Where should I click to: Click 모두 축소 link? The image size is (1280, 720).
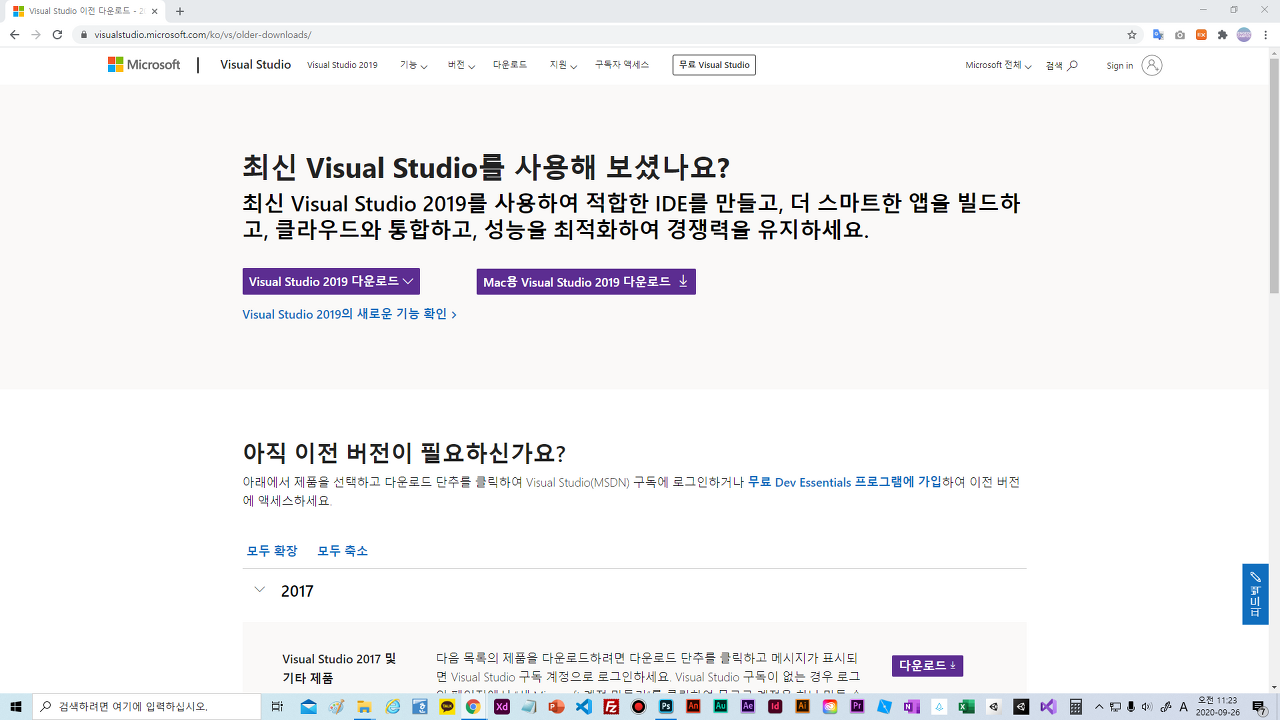[x=342, y=551]
